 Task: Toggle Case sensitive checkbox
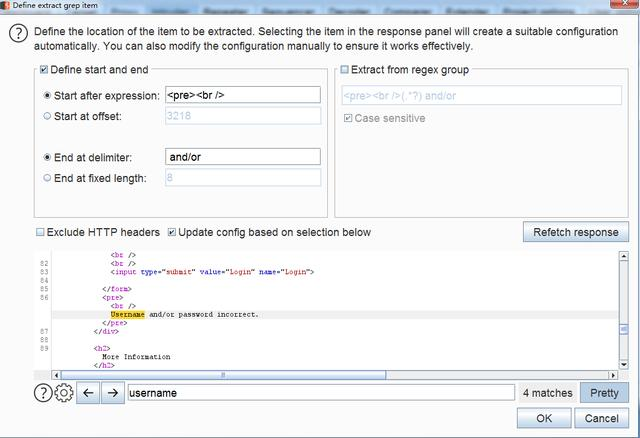click(x=348, y=118)
